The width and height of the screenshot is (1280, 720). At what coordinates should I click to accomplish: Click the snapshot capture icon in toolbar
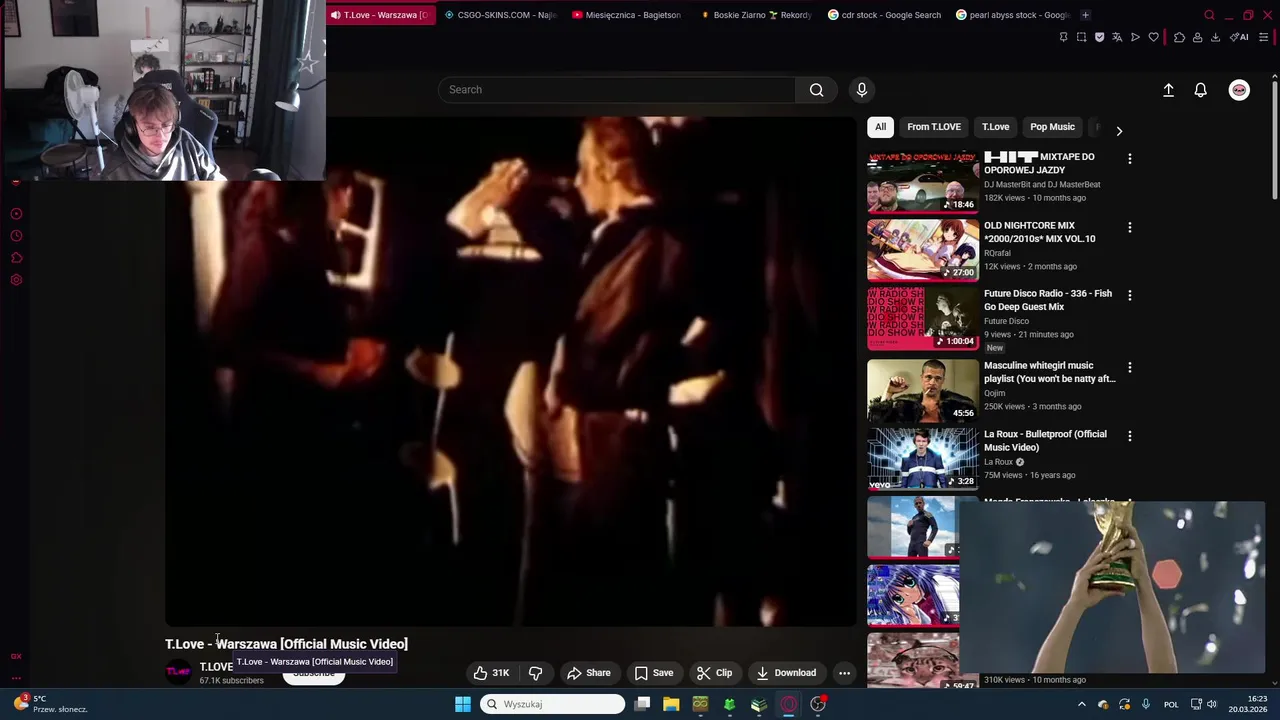(1081, 37)
